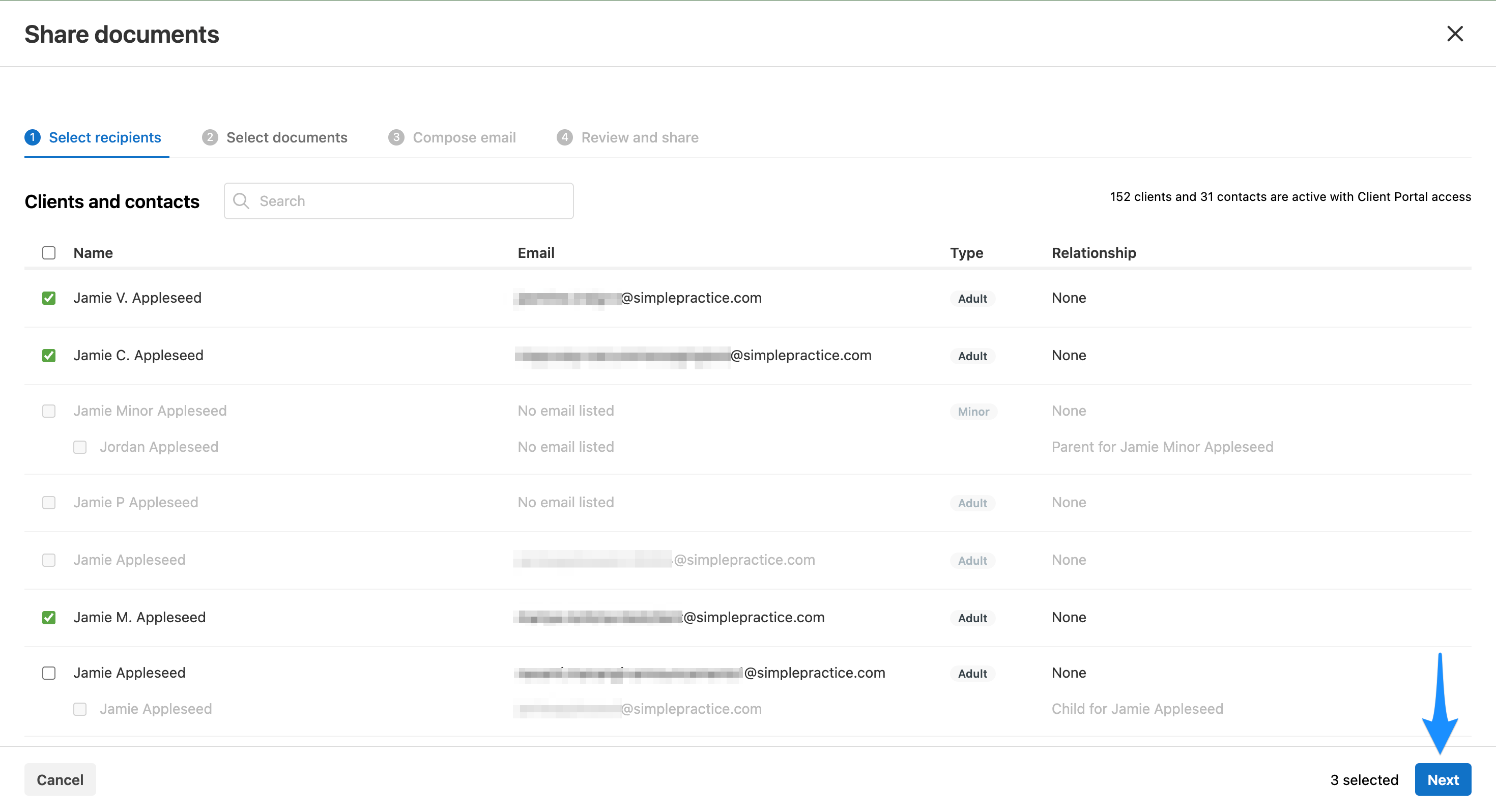Focus the clients and contacts Search field

tap(398, 201)
